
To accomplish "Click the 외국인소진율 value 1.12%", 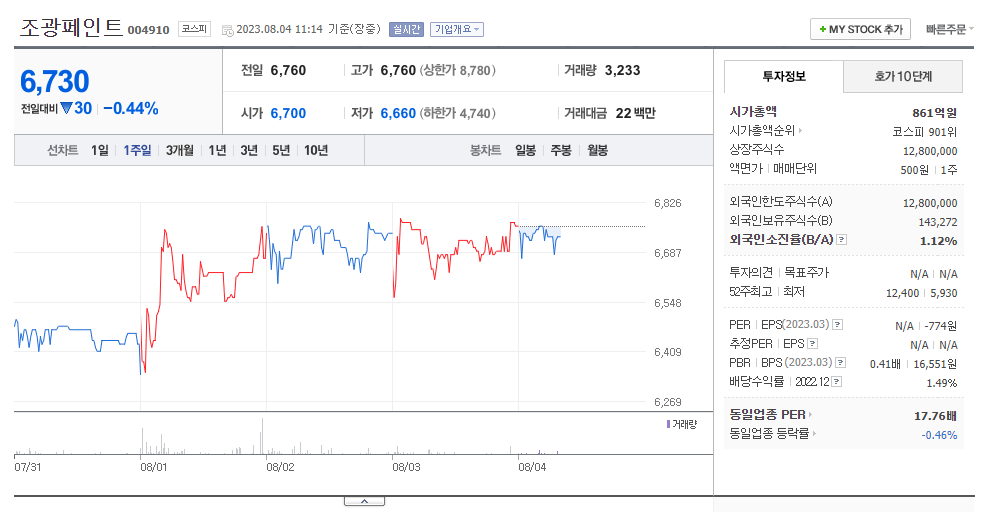I will (x=939, y=241).
